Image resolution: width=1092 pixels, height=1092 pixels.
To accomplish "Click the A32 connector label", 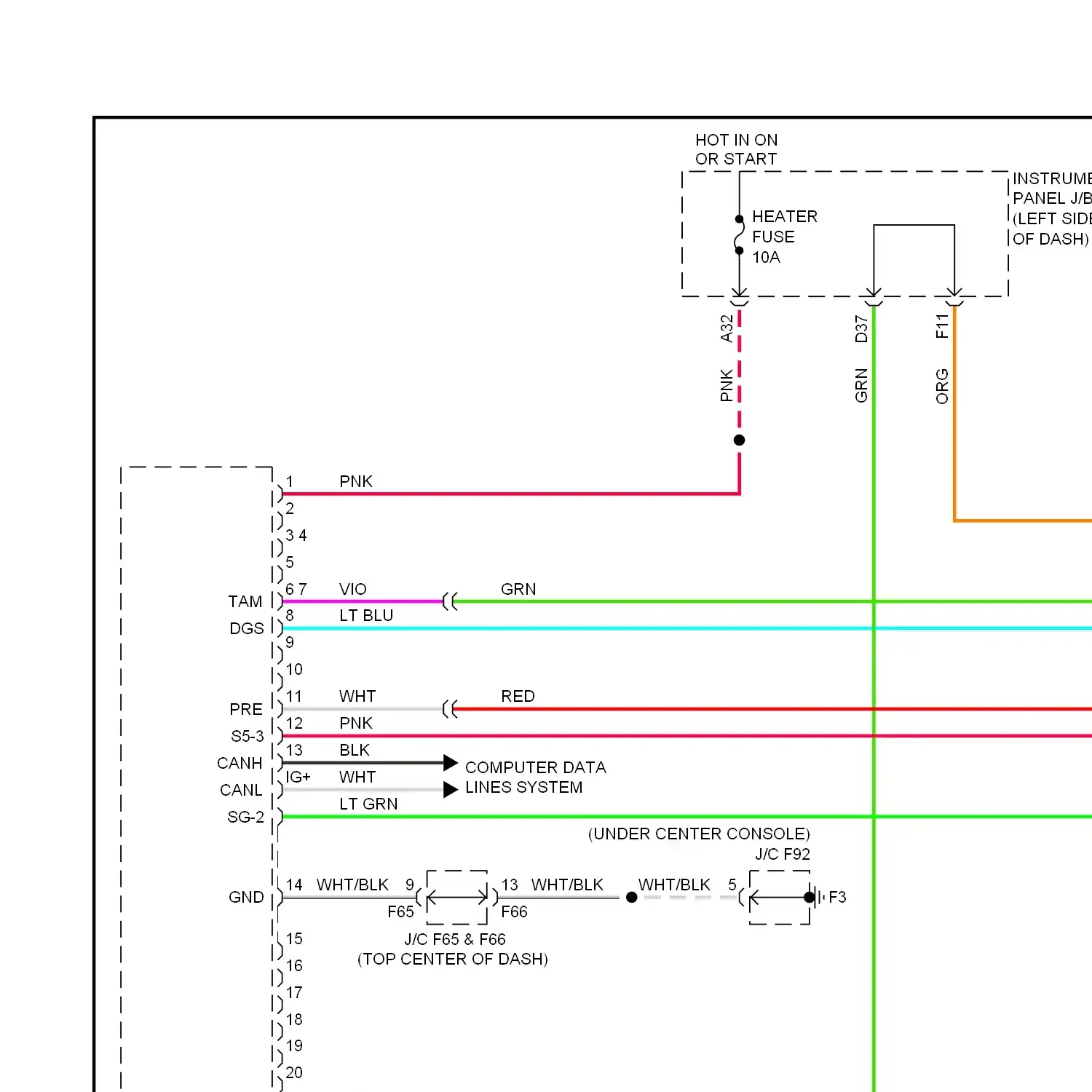I will [x=727, y=328].
